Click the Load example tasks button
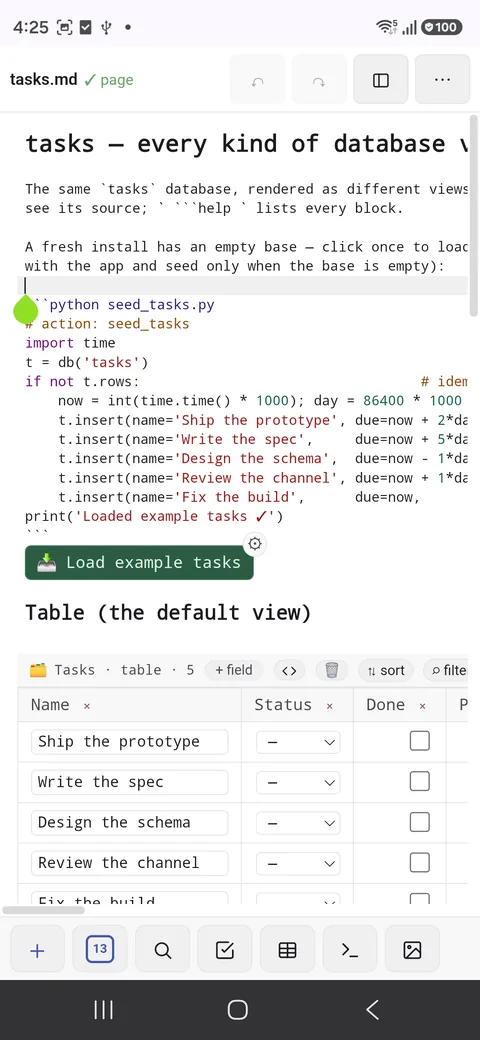The image size is (480, 1040). 139,562
